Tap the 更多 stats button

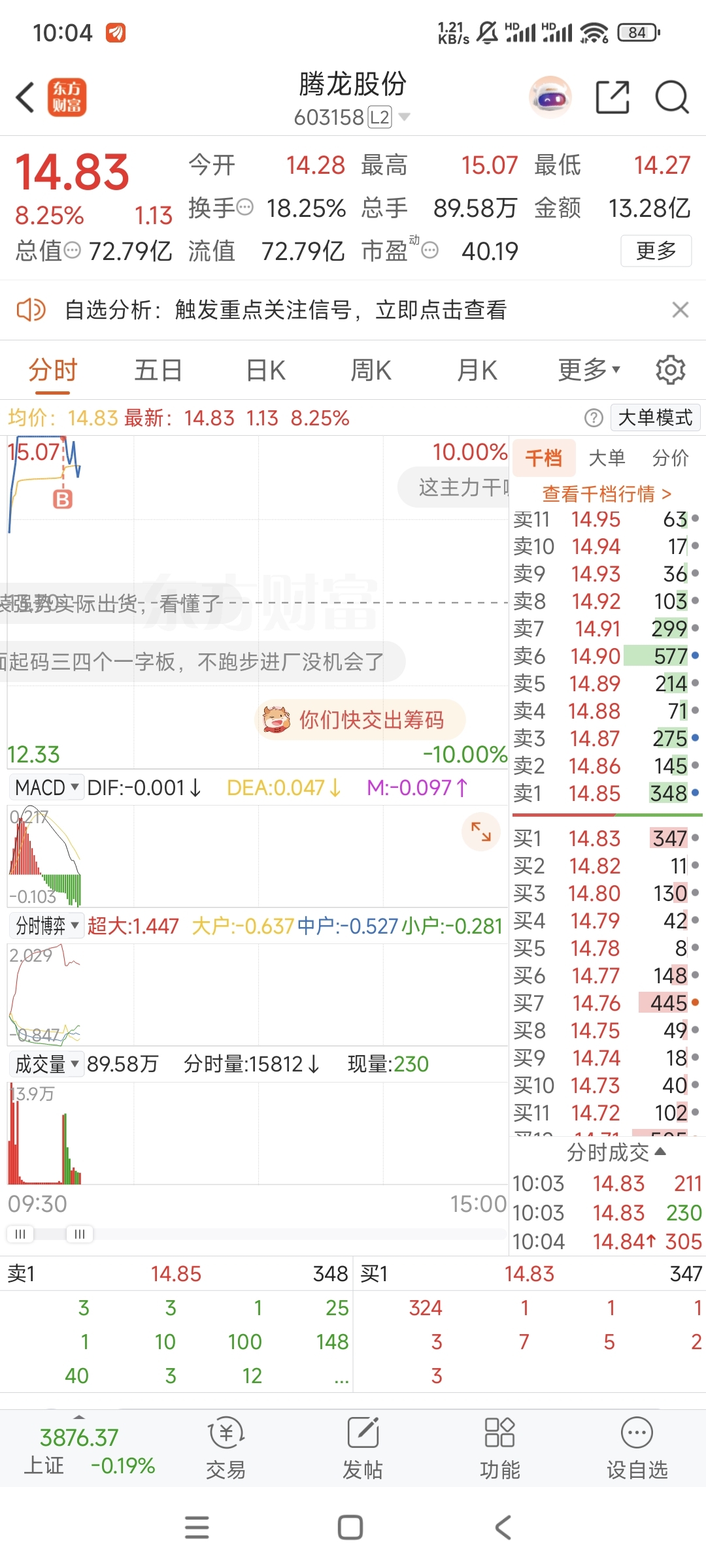(x=656, y=250)
